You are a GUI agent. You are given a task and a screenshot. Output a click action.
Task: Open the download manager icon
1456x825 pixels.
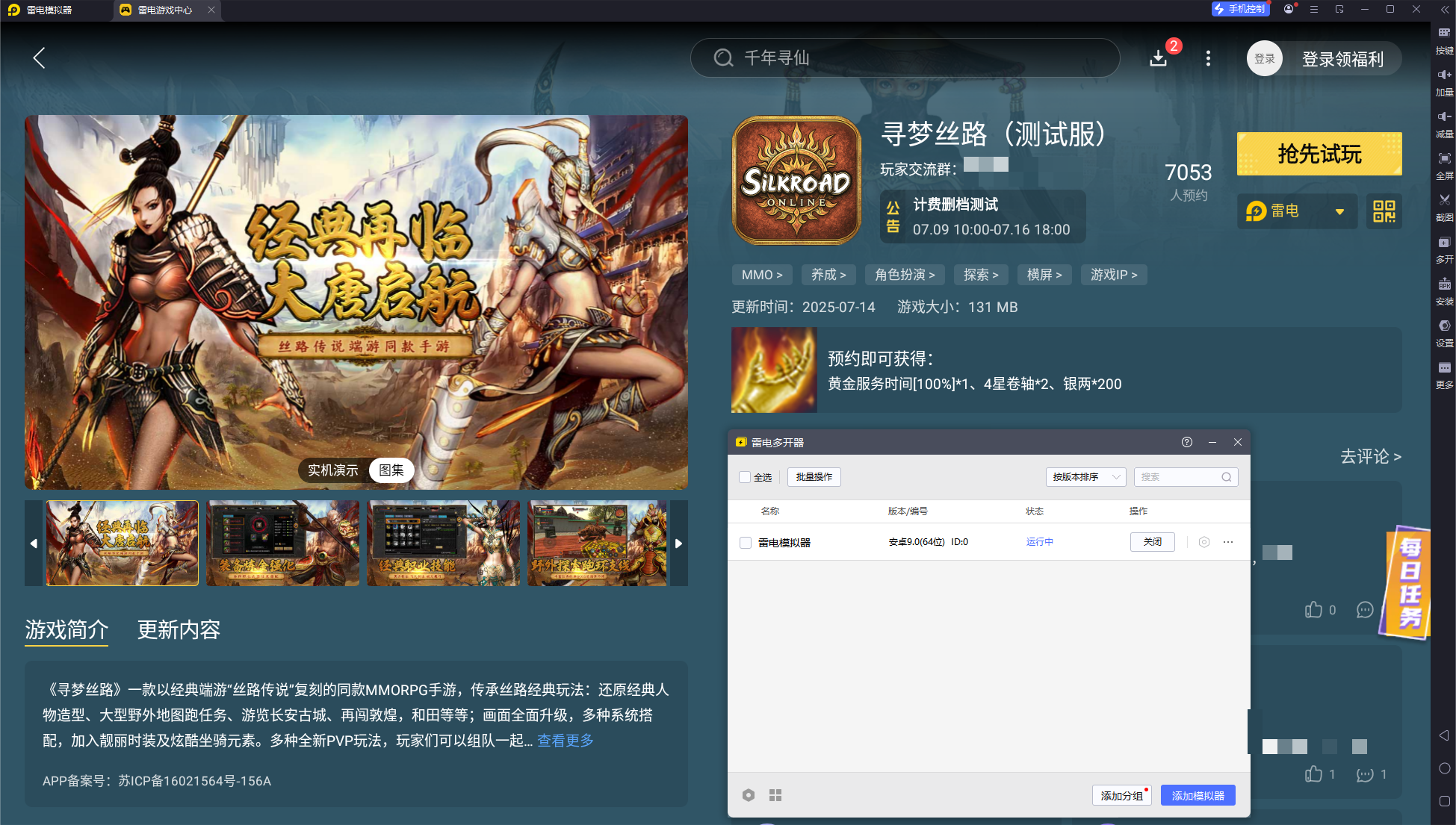coord(1158,58)
